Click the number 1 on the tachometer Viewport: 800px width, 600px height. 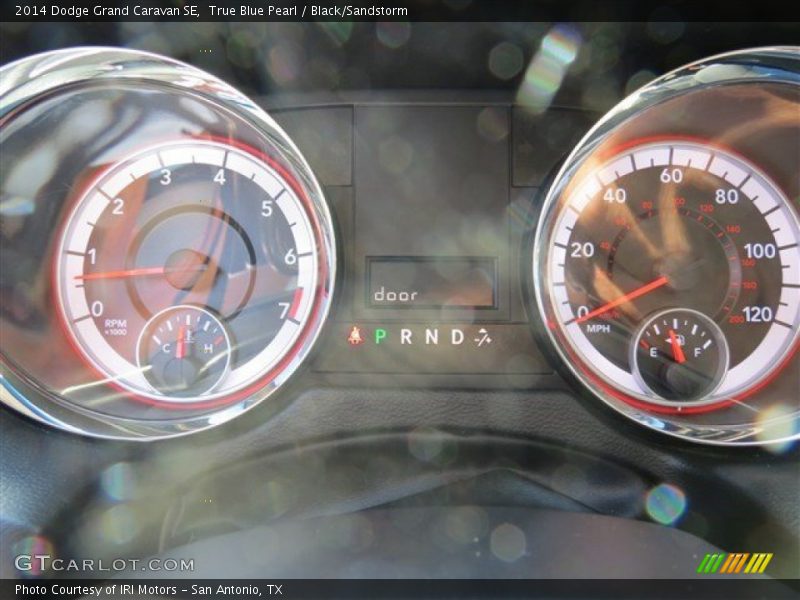pyautogui.click(x=92, y=256)
